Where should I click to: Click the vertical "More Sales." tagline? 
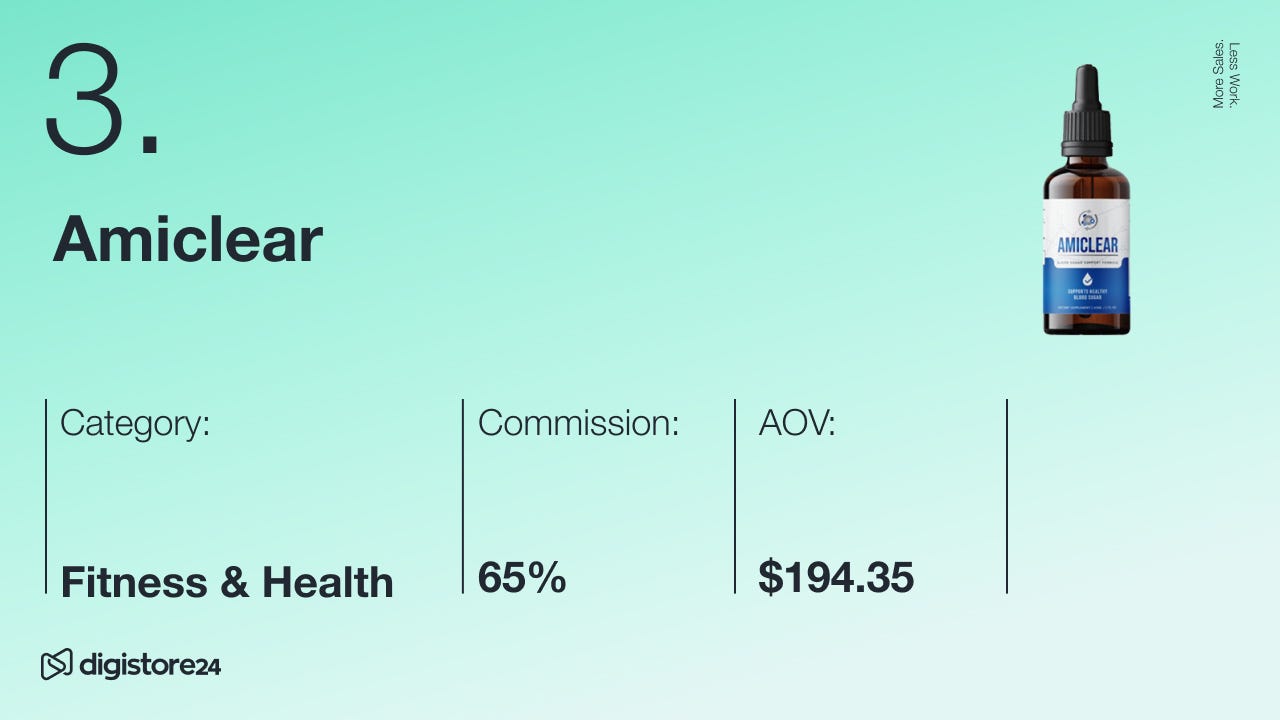(x=1218, y=74)
